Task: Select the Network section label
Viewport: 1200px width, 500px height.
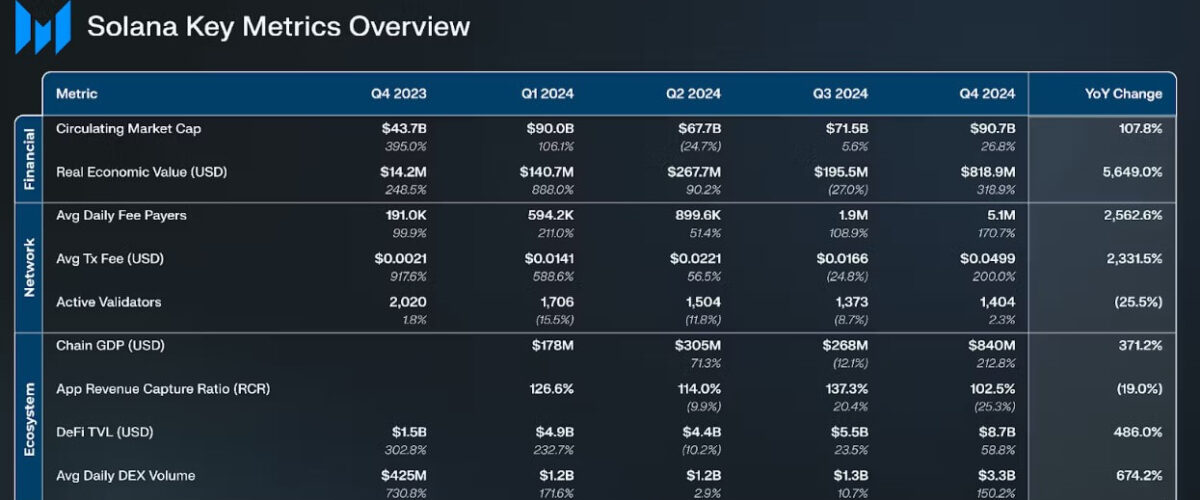Action: 29,267
